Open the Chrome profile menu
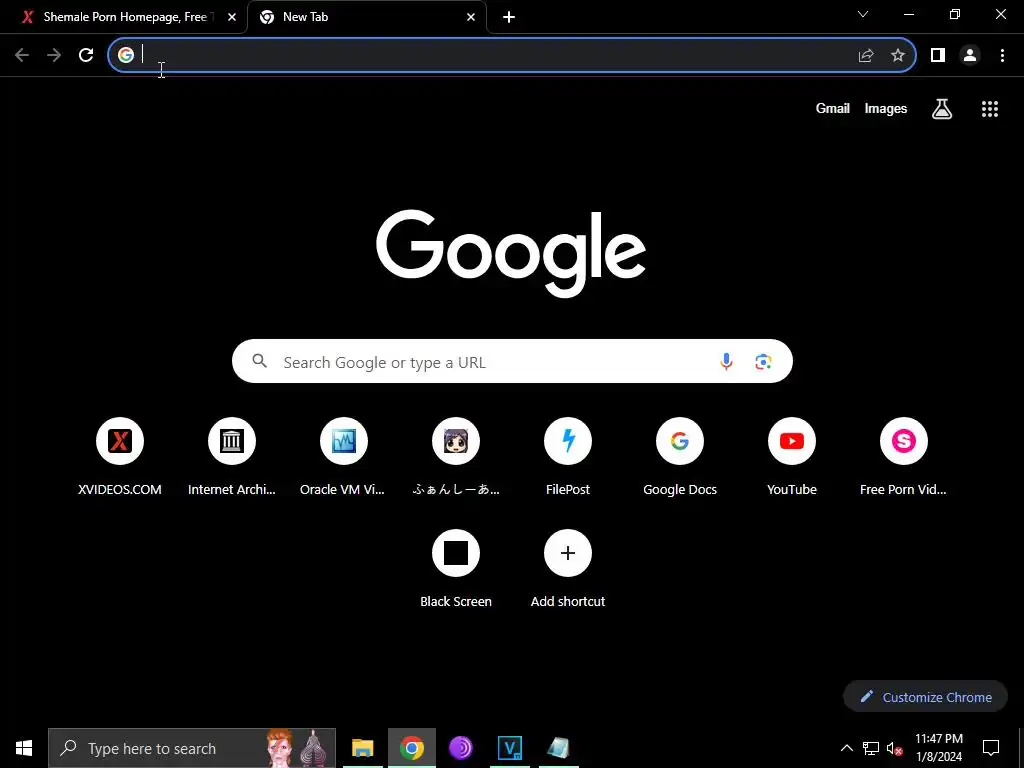Image resolution: width=1024 pixels, height=768 pixels. tap(970, 56)
